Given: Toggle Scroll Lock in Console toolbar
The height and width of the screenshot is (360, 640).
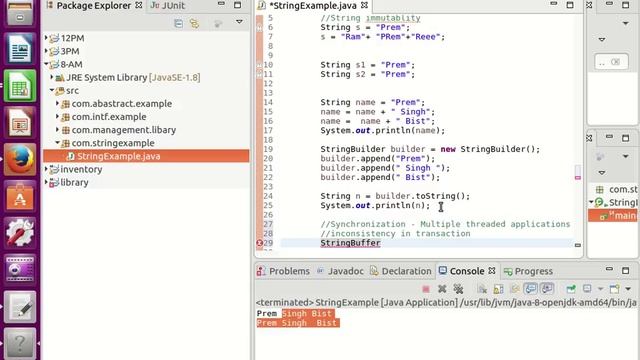Looking at the screenshot, I should 498,289.
